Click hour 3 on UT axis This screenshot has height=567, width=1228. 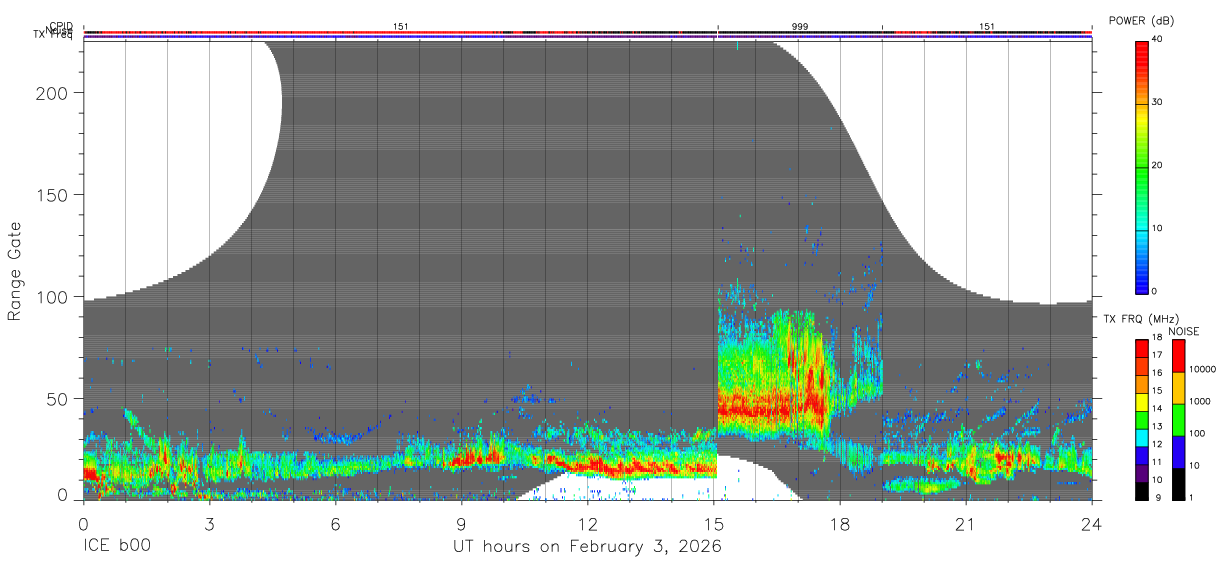tap(209, 523)
